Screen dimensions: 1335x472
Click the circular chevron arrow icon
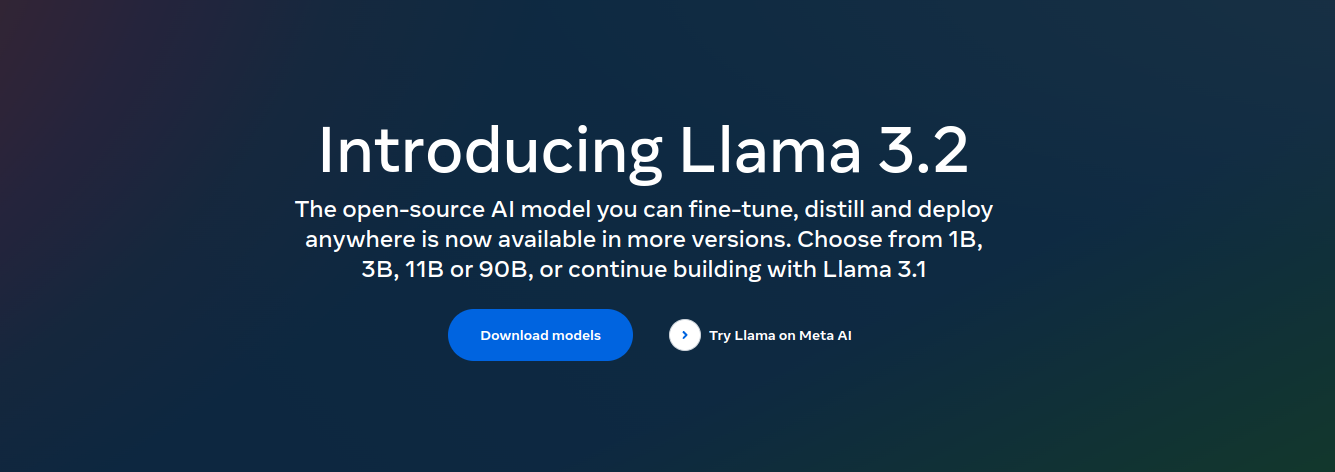(685, 335)
